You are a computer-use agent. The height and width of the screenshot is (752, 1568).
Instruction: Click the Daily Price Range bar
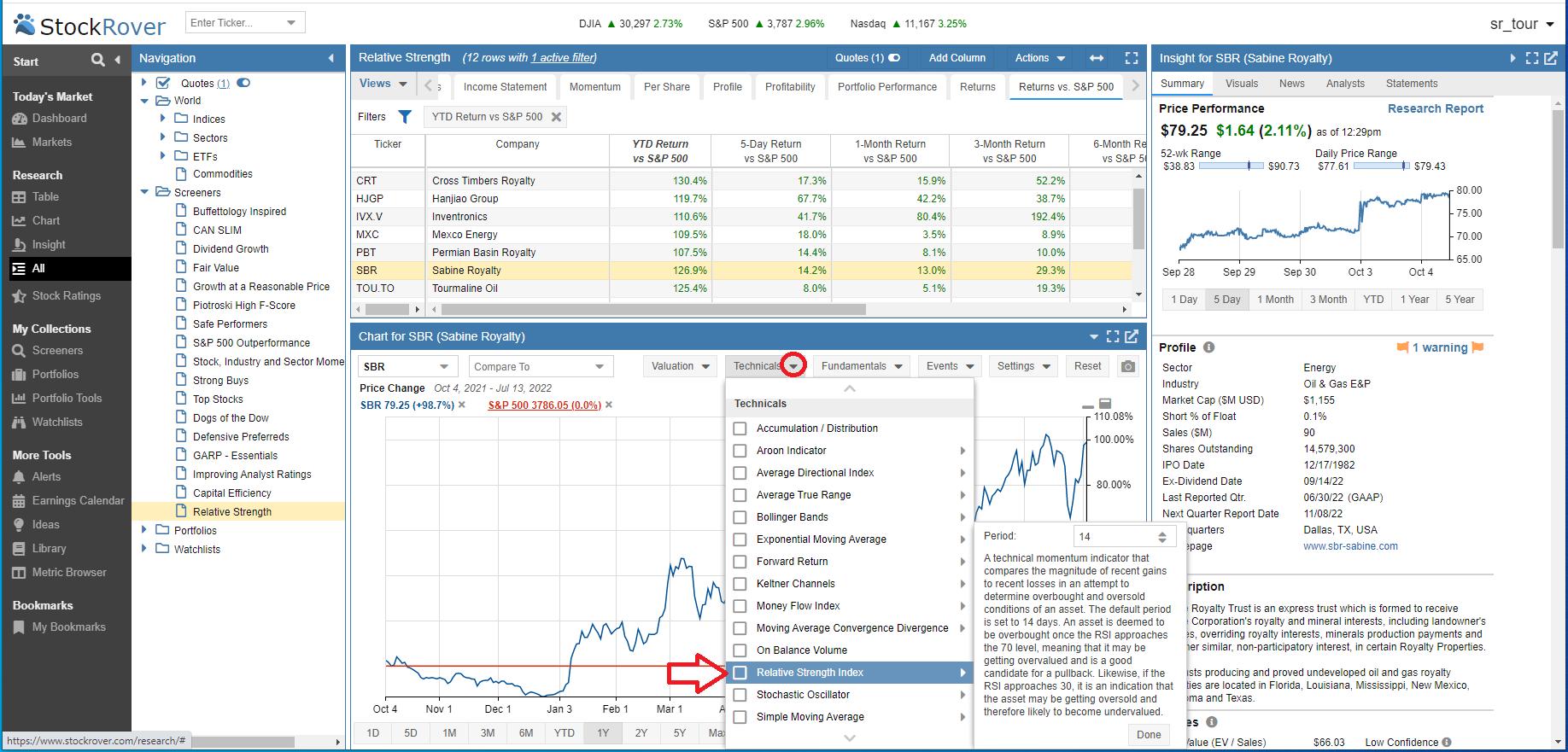point(1381,166)
